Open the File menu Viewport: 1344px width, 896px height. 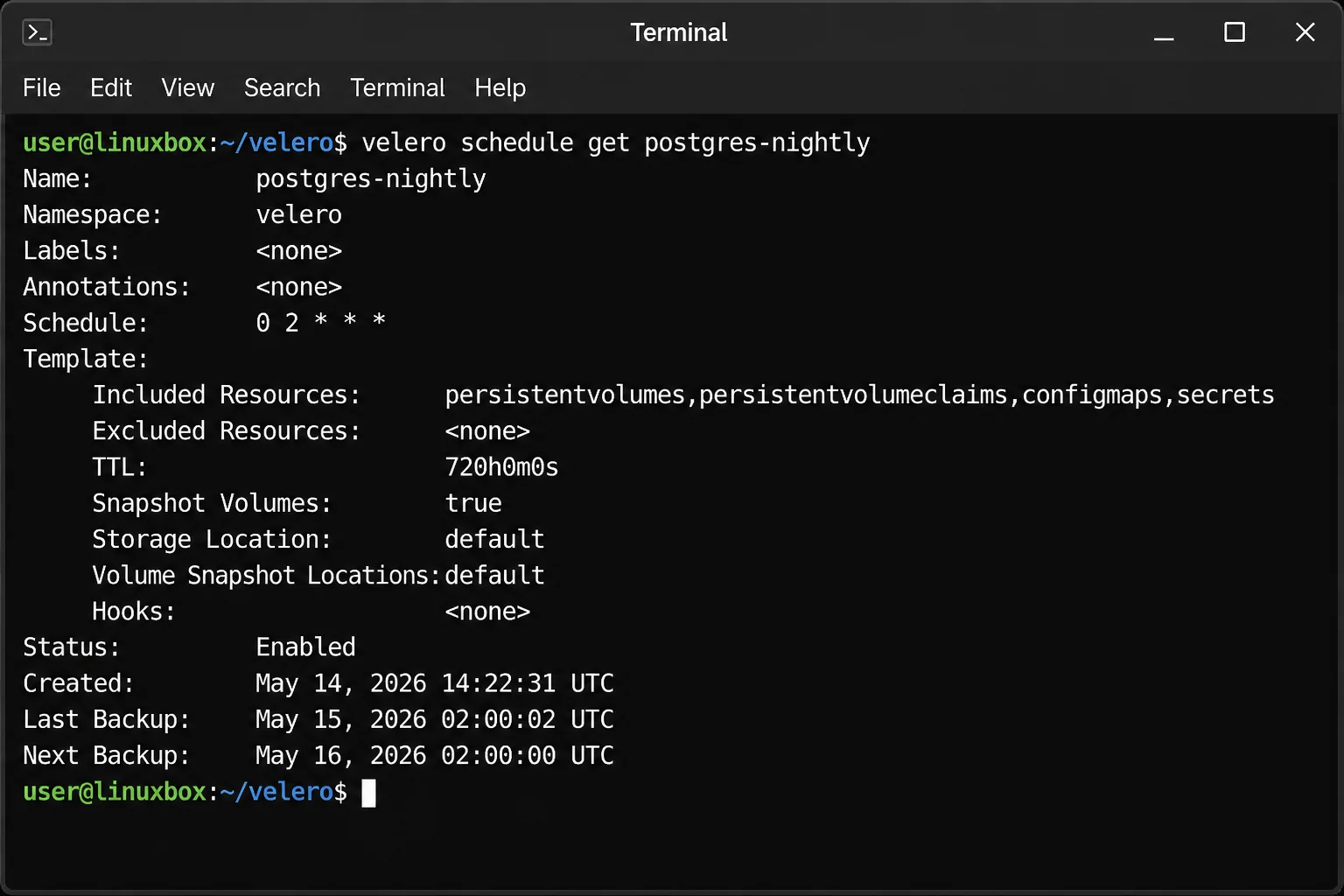(41, 87)
